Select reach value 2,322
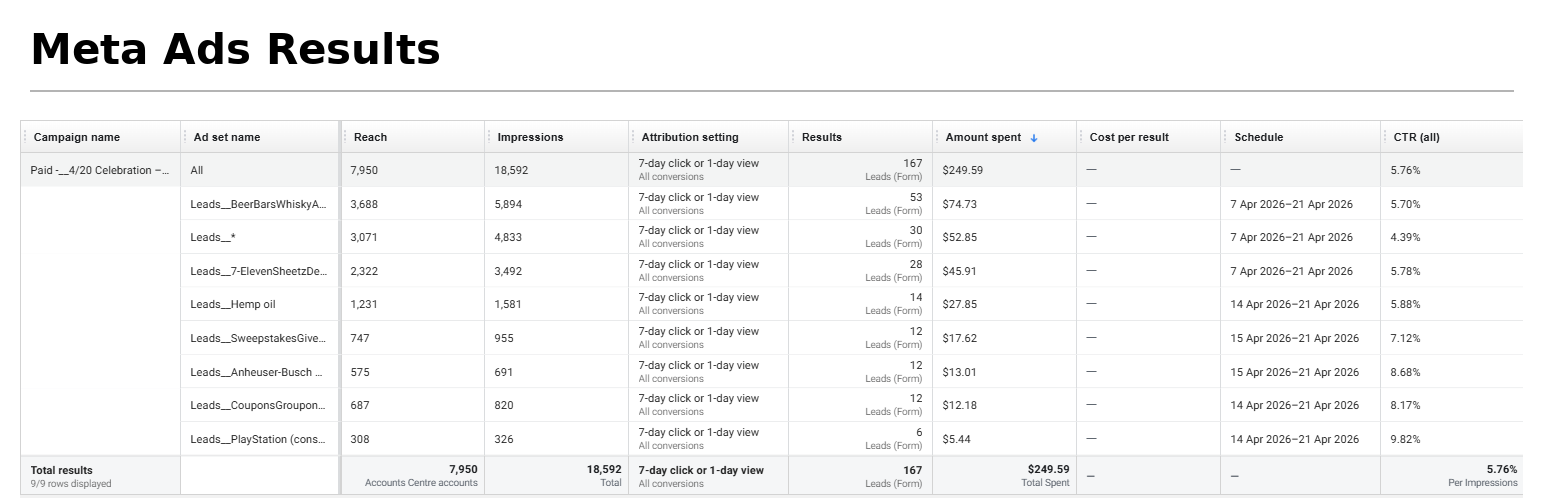The width and height of the screenshot is (1543, 498). click(x=364, y=271)
